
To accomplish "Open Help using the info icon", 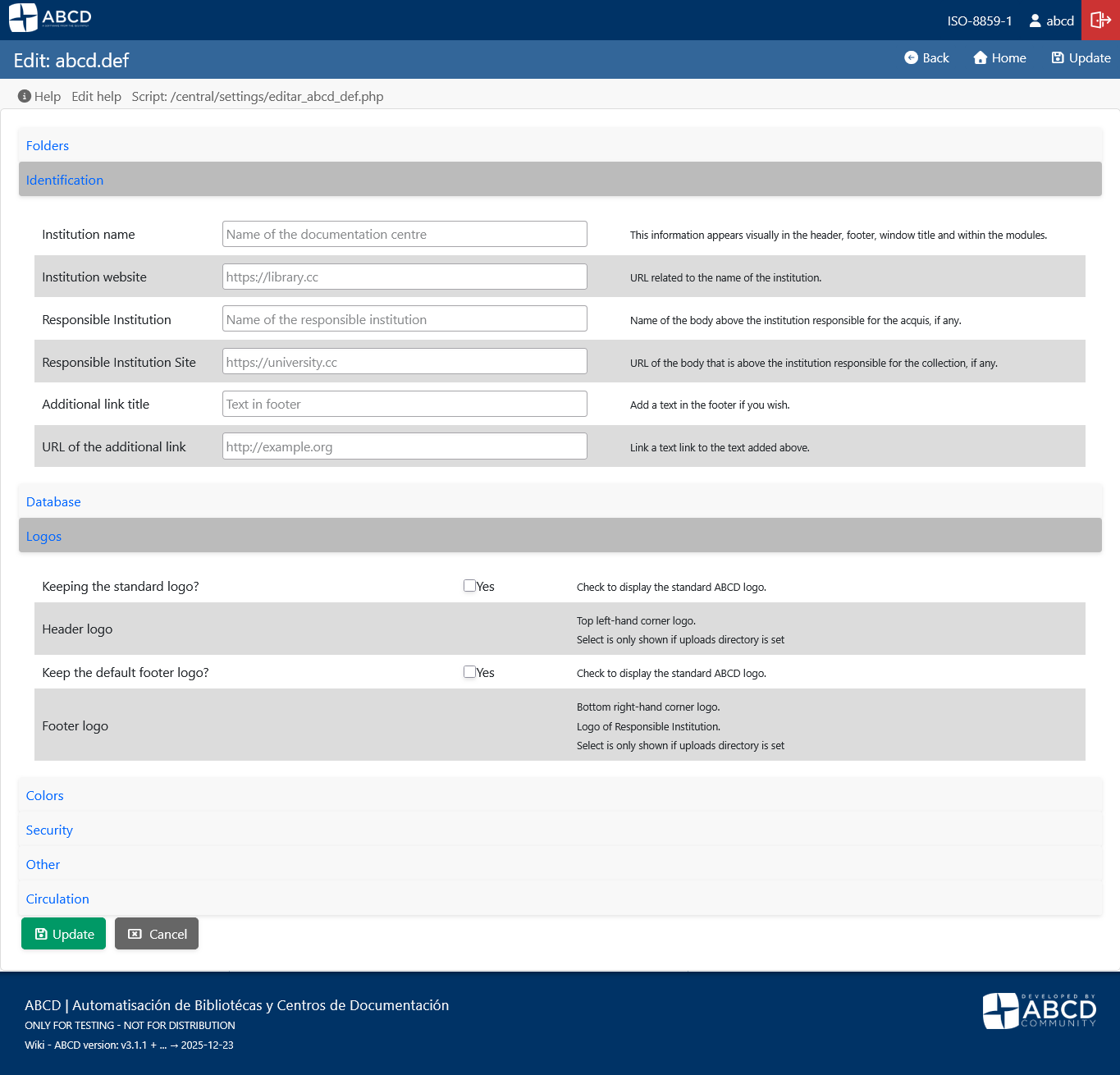I will click(x=25, y=96).
